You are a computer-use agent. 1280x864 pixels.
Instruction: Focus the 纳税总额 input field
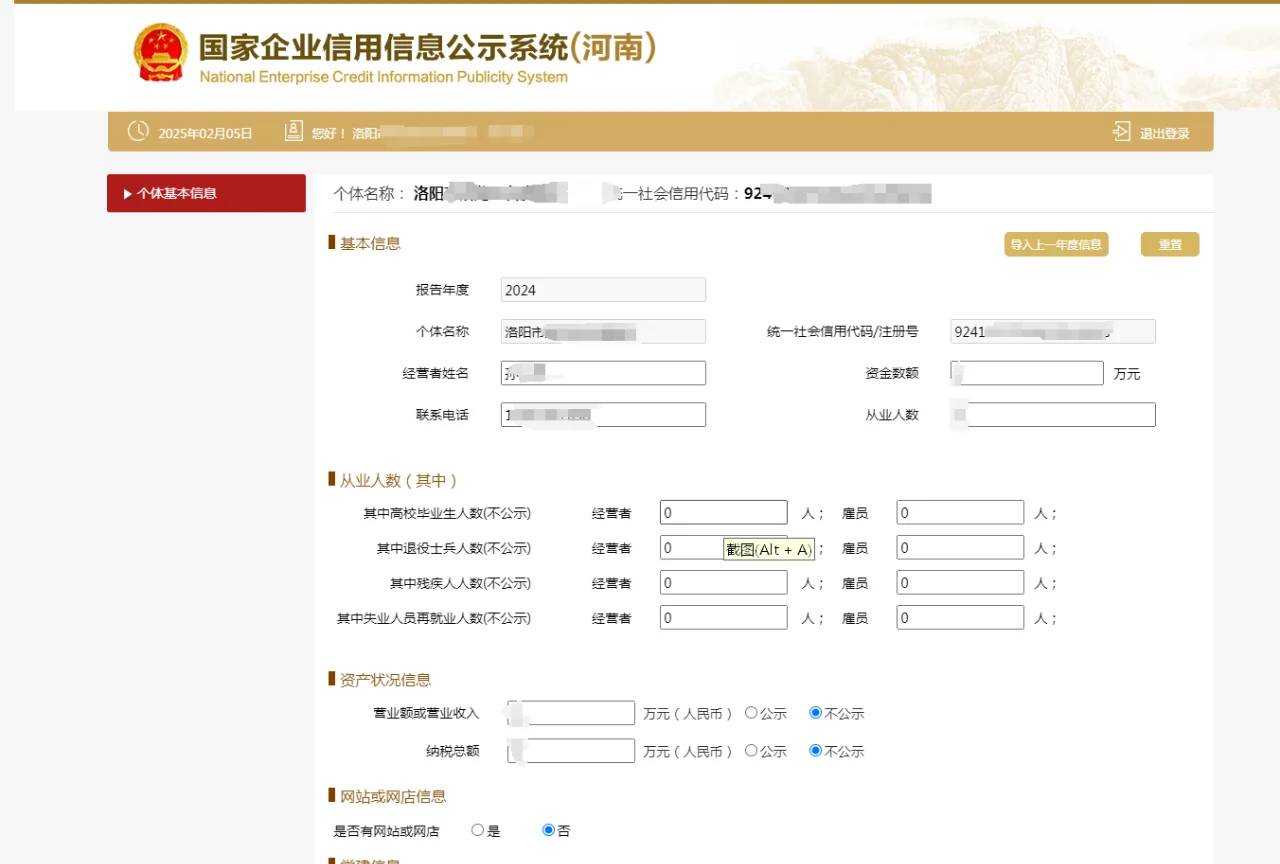tap(571, 750)
